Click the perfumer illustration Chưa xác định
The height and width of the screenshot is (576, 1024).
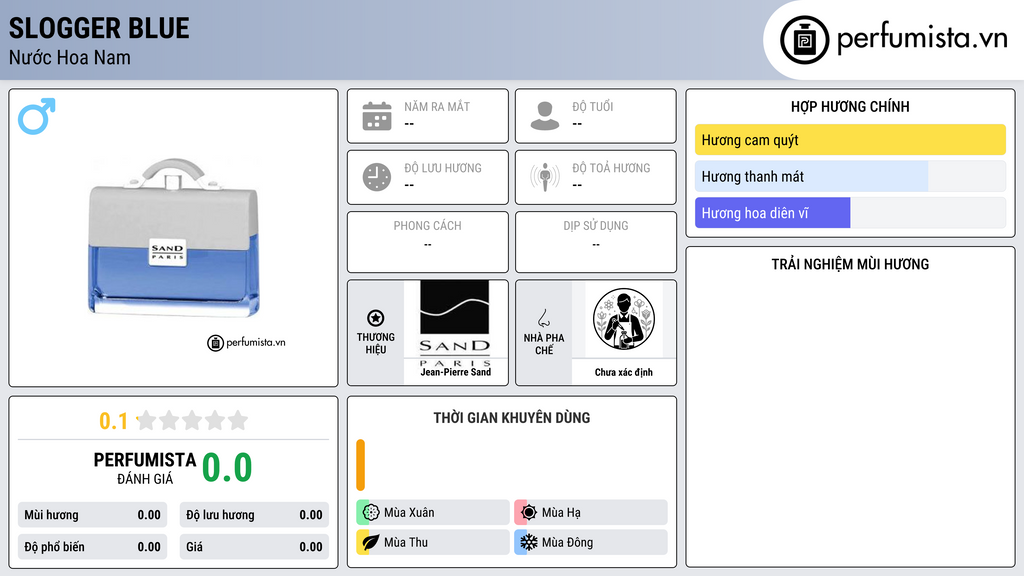(x=624, y=320)
